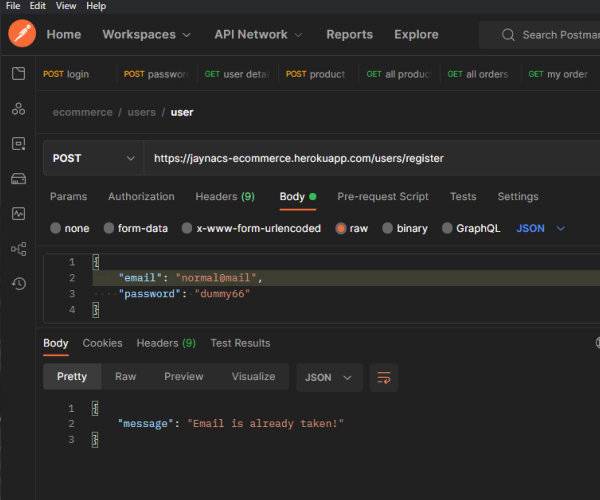Switch to GET all orders tab

(480, 74)
